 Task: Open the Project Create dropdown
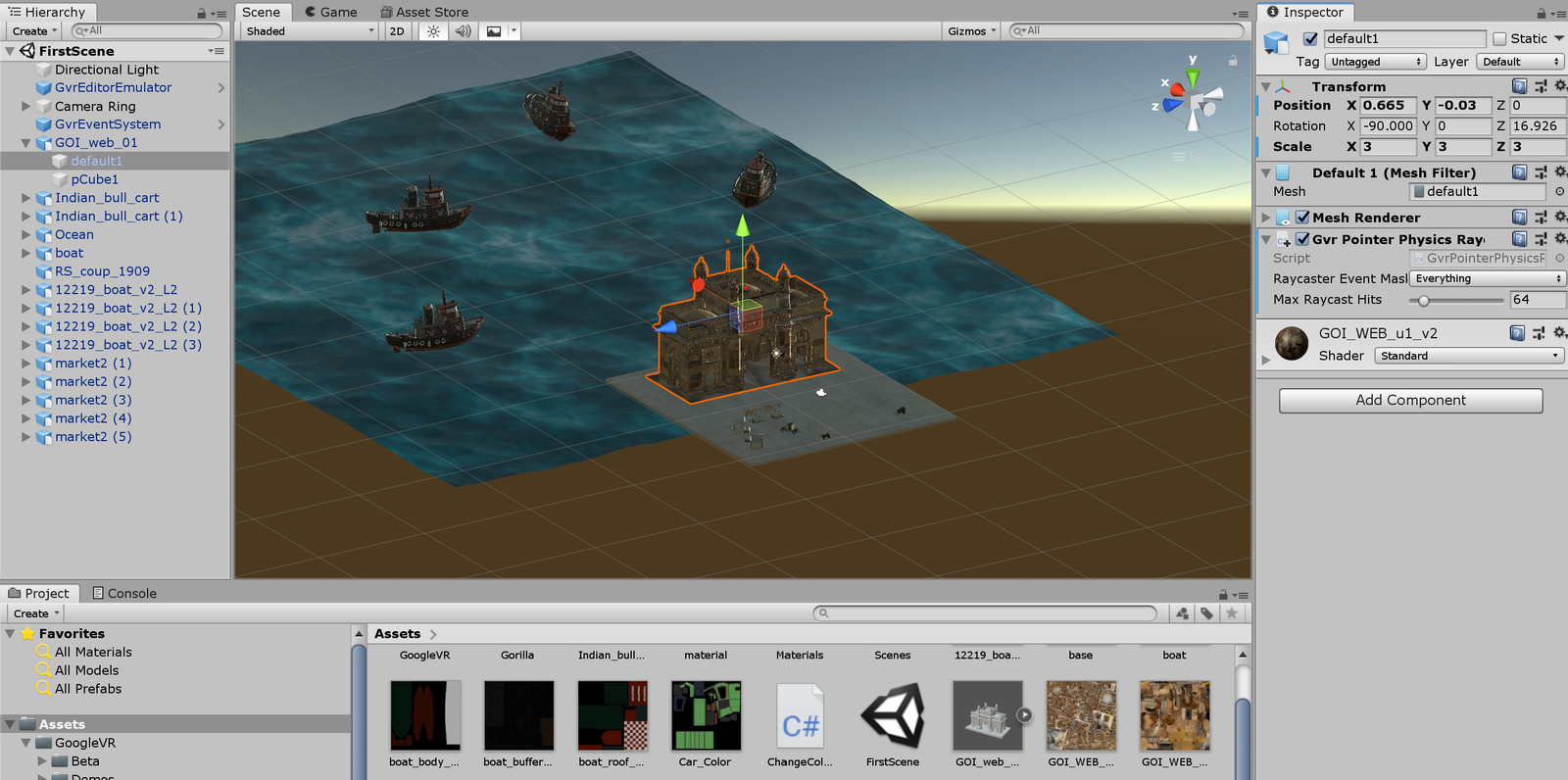(36, 613)
